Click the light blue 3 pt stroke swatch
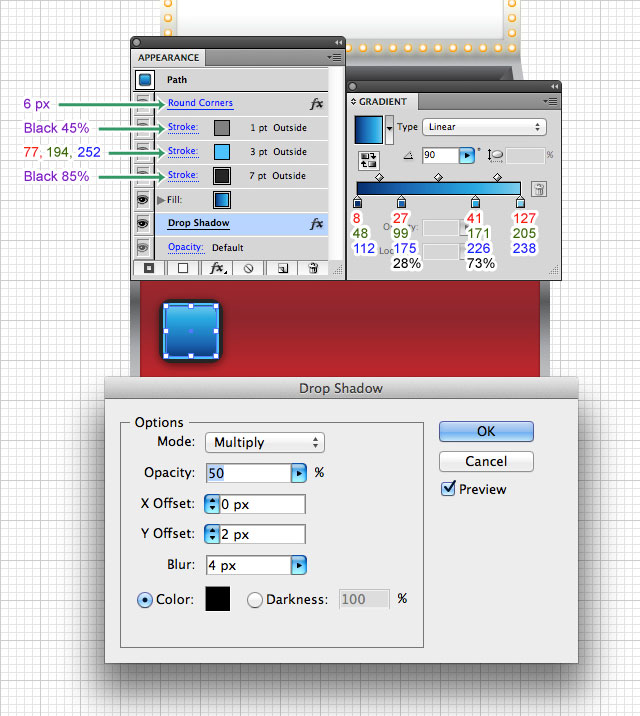Image resolution: width=640 pixels, height=716 pixels. [x=222, y=152]
